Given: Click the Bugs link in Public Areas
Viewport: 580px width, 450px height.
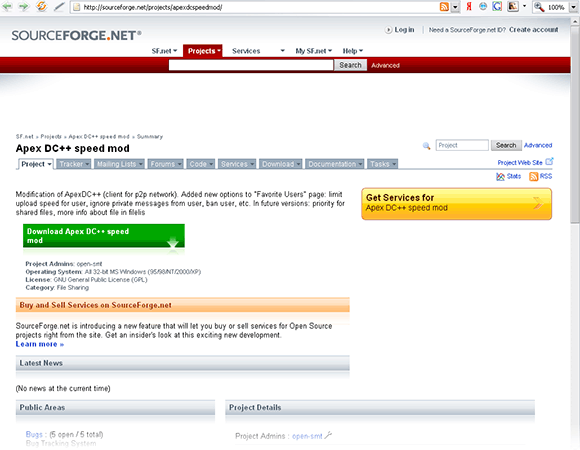Looking at the screenshot, I should [x=34, y=434].
